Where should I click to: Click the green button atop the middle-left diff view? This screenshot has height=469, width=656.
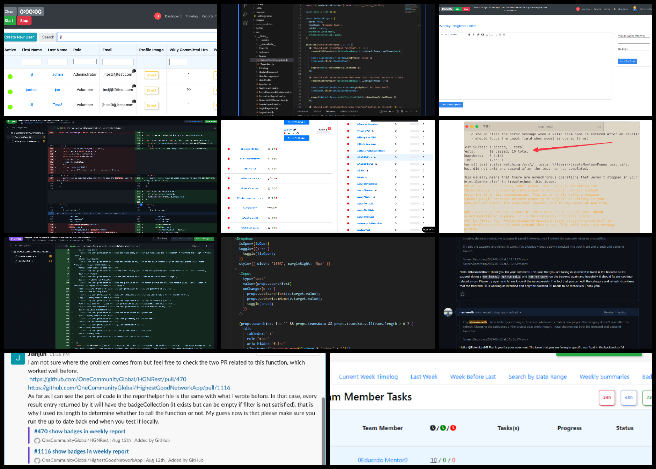[210, 121]
